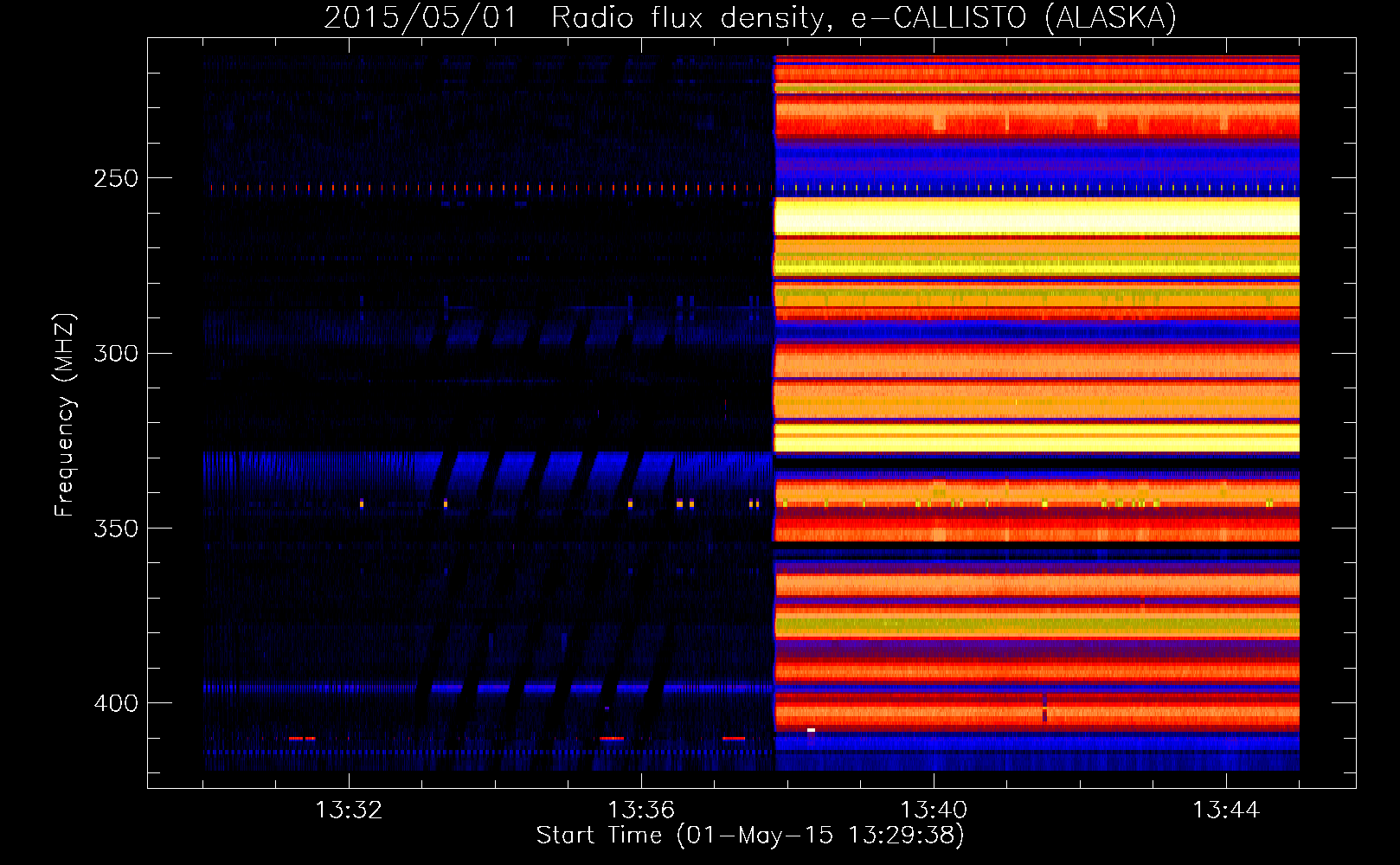The width and height of the screenshot is (1400, 865).
Task: Click the 250 frequency tick label
Action: [116, 178]
